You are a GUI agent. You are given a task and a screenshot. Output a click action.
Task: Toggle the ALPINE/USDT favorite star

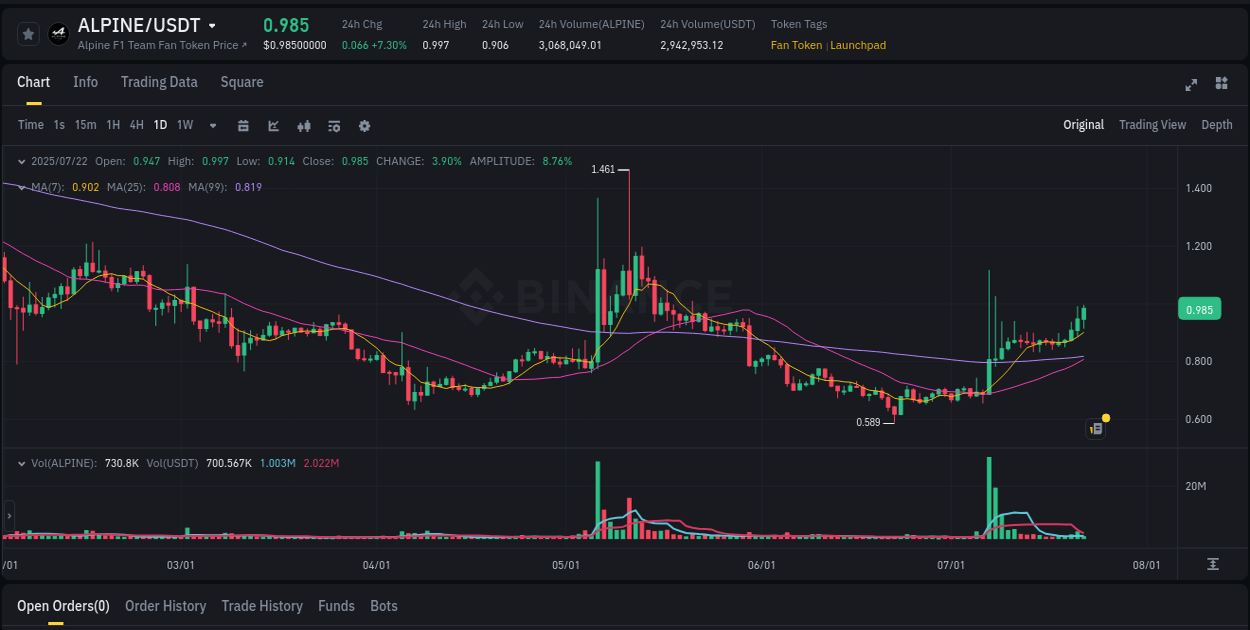[x=28, y=33]
